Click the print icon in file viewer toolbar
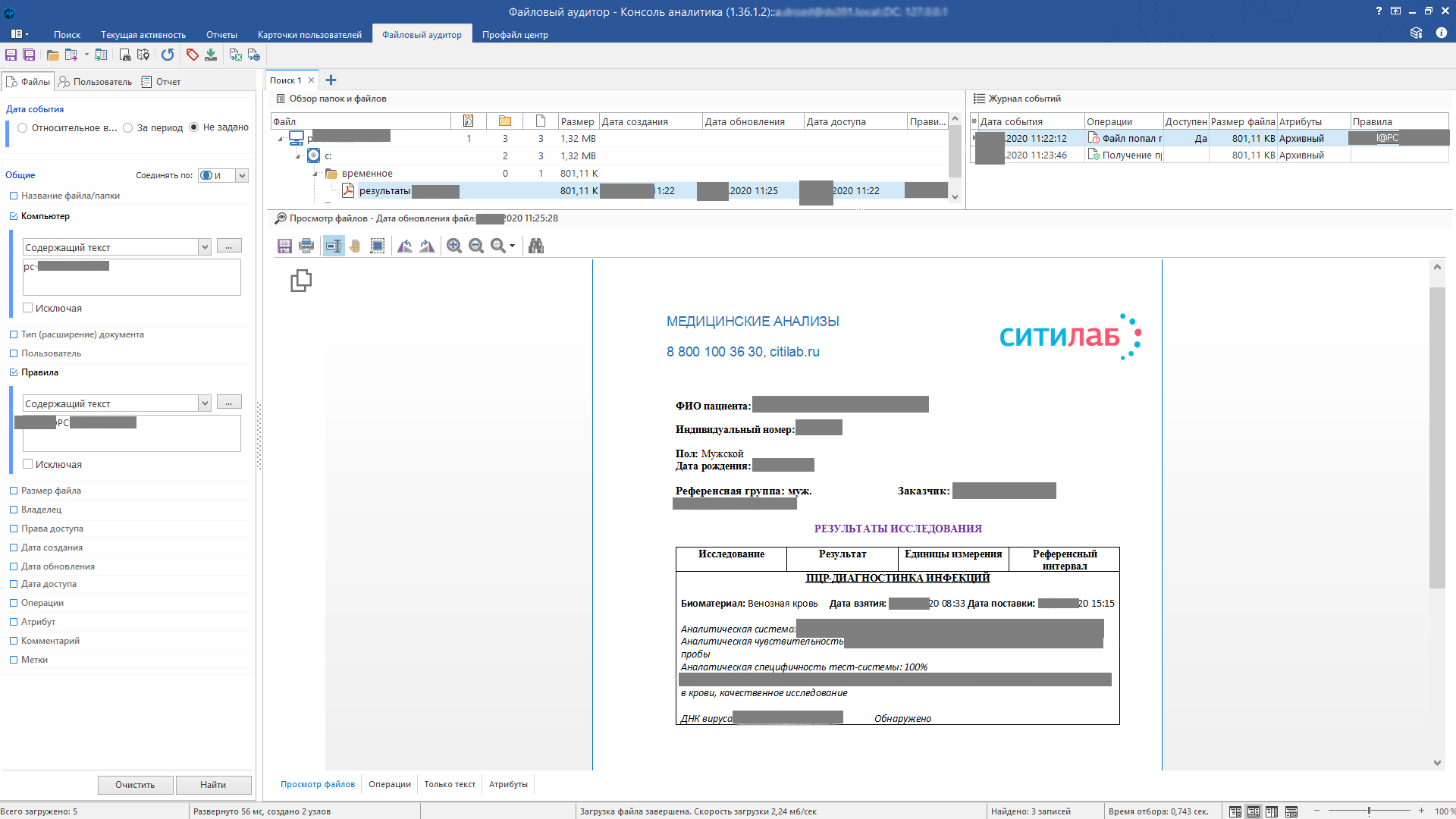 306,246
